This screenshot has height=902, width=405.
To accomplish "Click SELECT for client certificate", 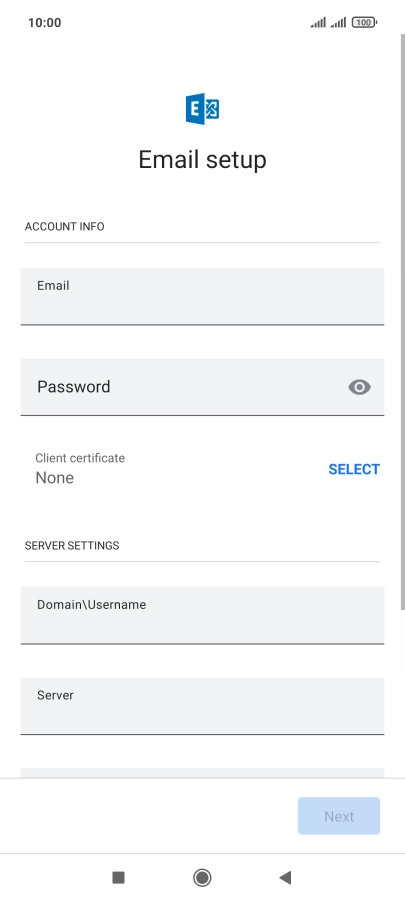I will pos(354,469).
